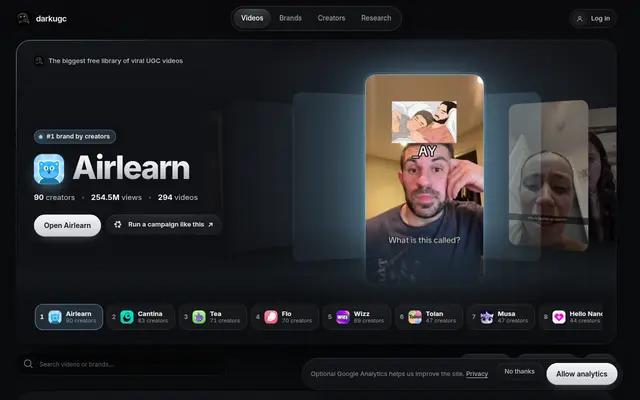Click the darkugc ghost logo icon
Screen dimensions: 640x400
coord(23,18)
